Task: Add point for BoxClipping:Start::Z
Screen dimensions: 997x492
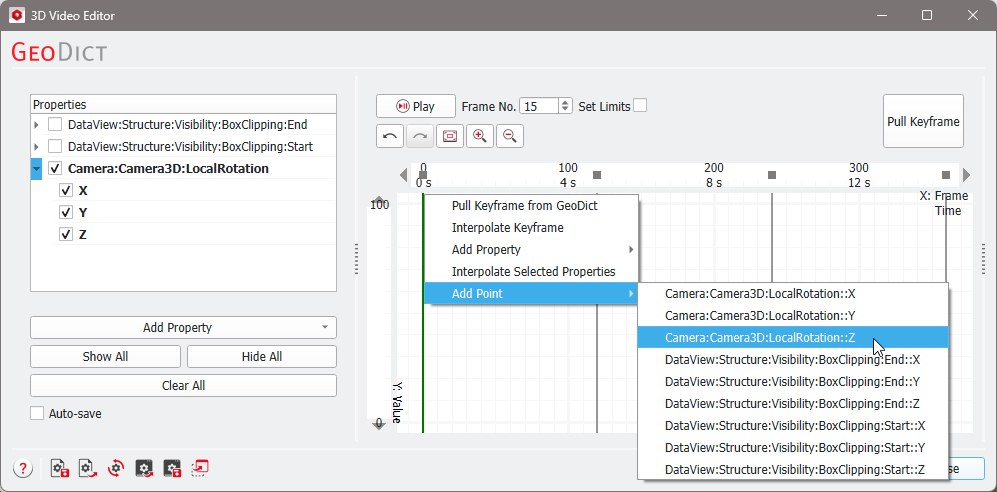Action: (793, 469)
